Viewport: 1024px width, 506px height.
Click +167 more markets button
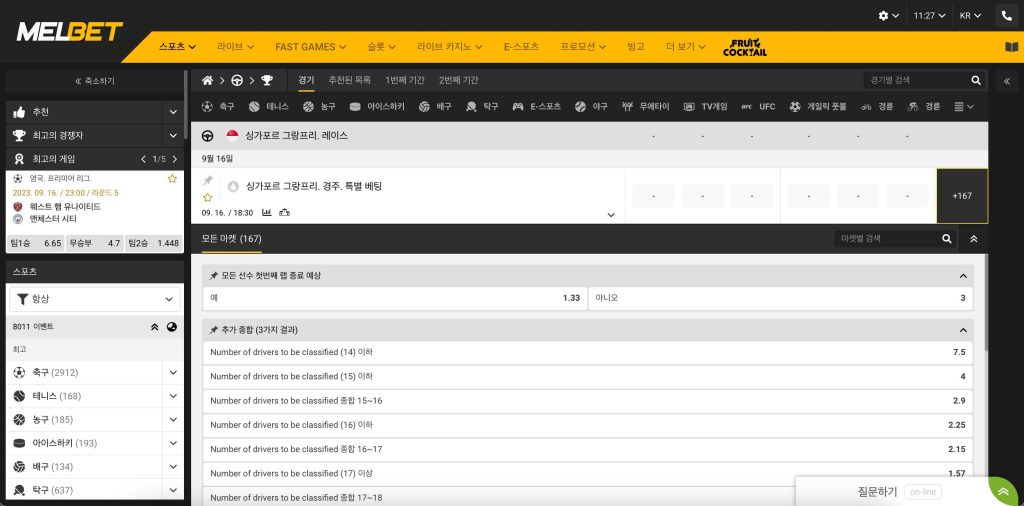[962, 196]
